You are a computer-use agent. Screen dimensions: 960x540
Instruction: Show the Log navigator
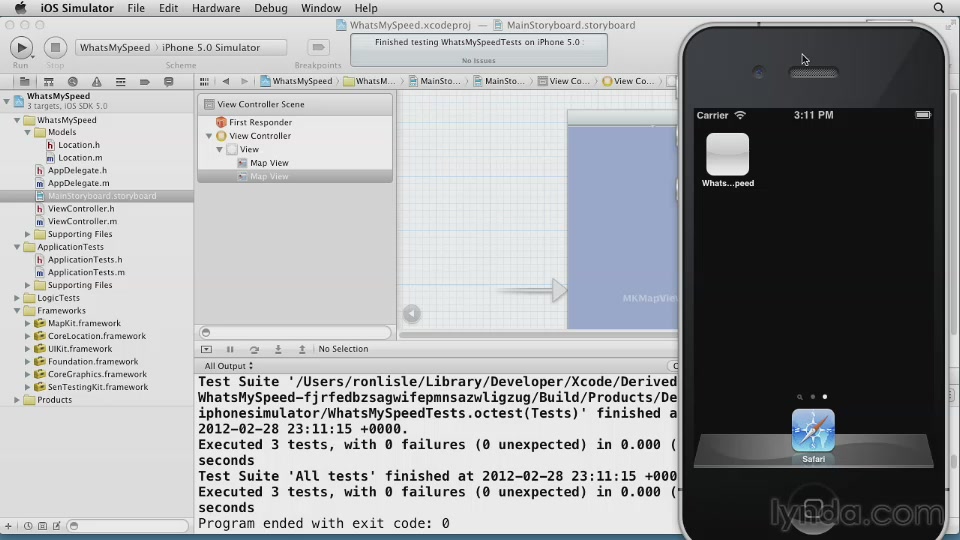[x=168, y=81]
